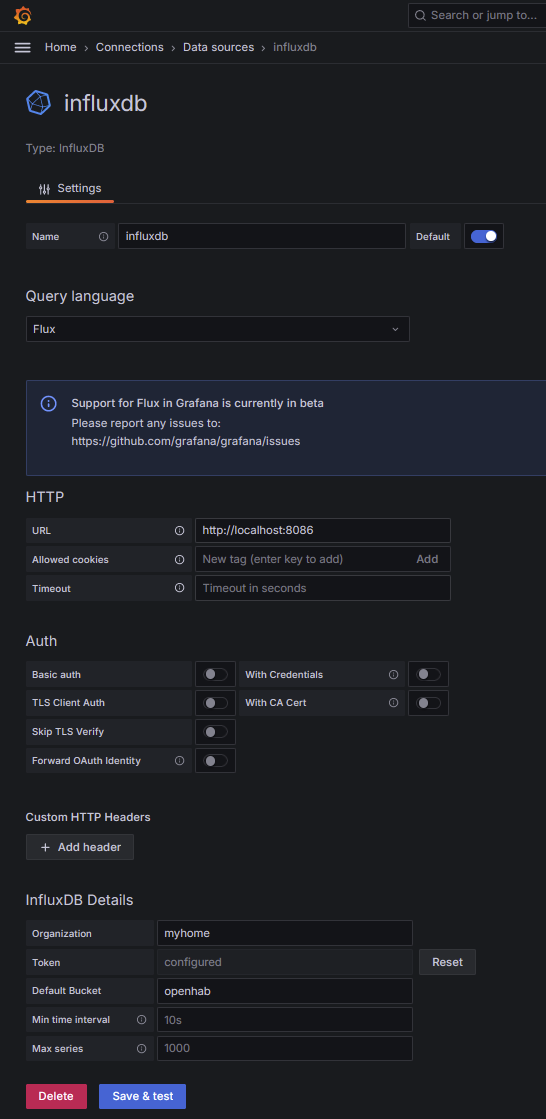The height and width of the screenshot is (1119, 546).
Task: Click the Min time interval info icon
Action: tap(141, 1020)
